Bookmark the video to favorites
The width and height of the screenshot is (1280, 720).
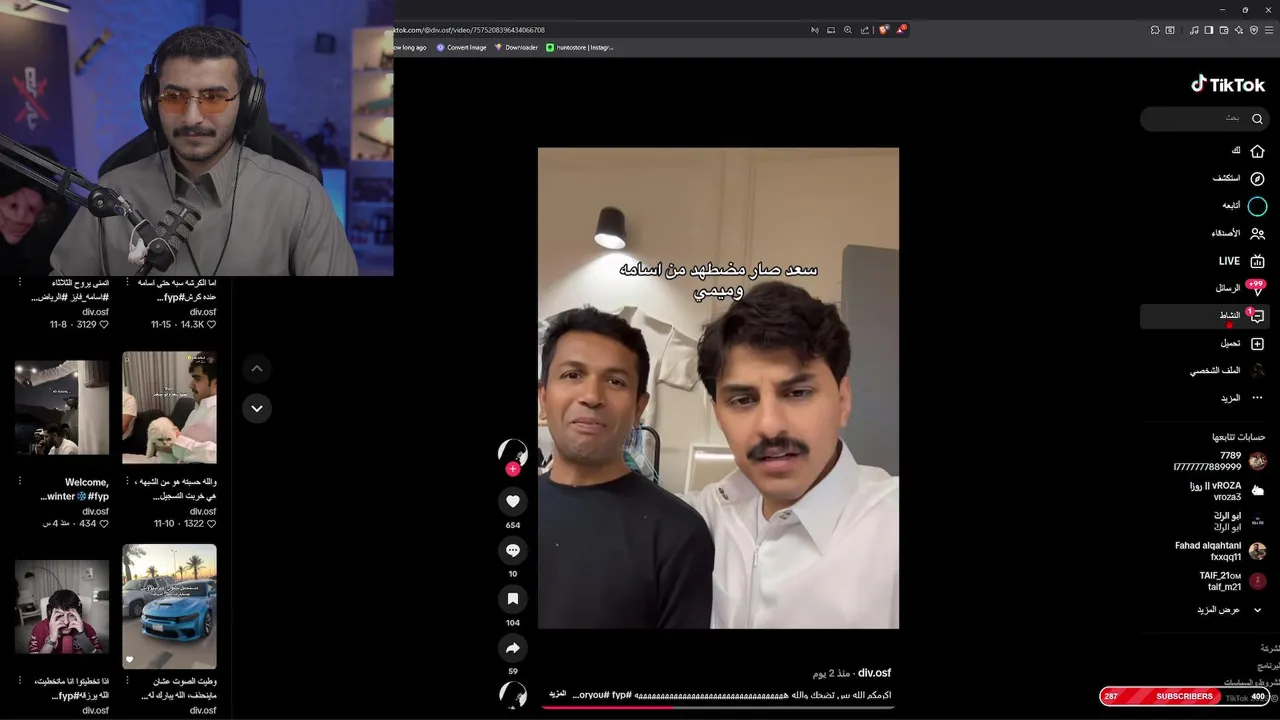pos(513,599)
